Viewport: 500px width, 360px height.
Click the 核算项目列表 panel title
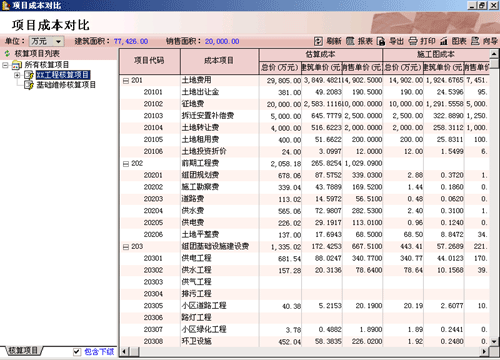[37, 53]
